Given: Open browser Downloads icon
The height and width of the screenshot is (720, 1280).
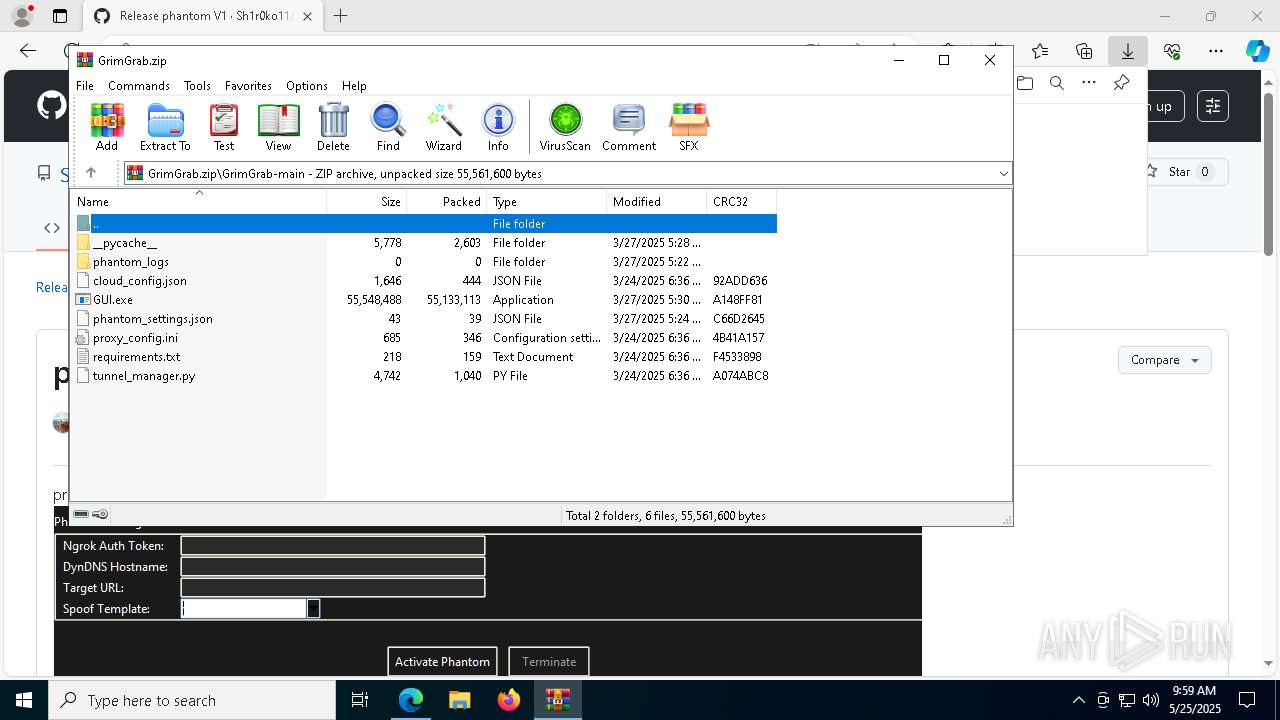Looking at the screenshot, I should [x=1128, y=51].
